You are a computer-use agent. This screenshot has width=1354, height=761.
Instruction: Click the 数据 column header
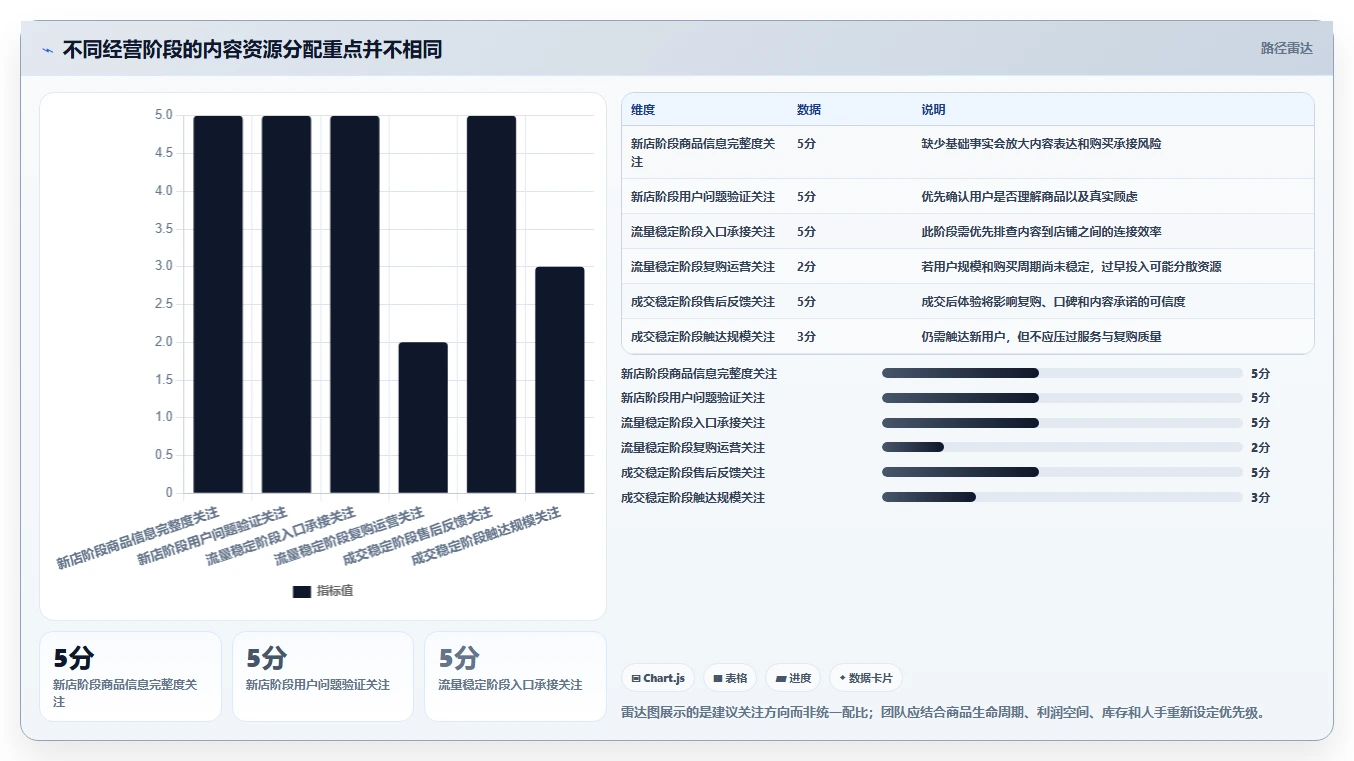click(x=809, y=110)
